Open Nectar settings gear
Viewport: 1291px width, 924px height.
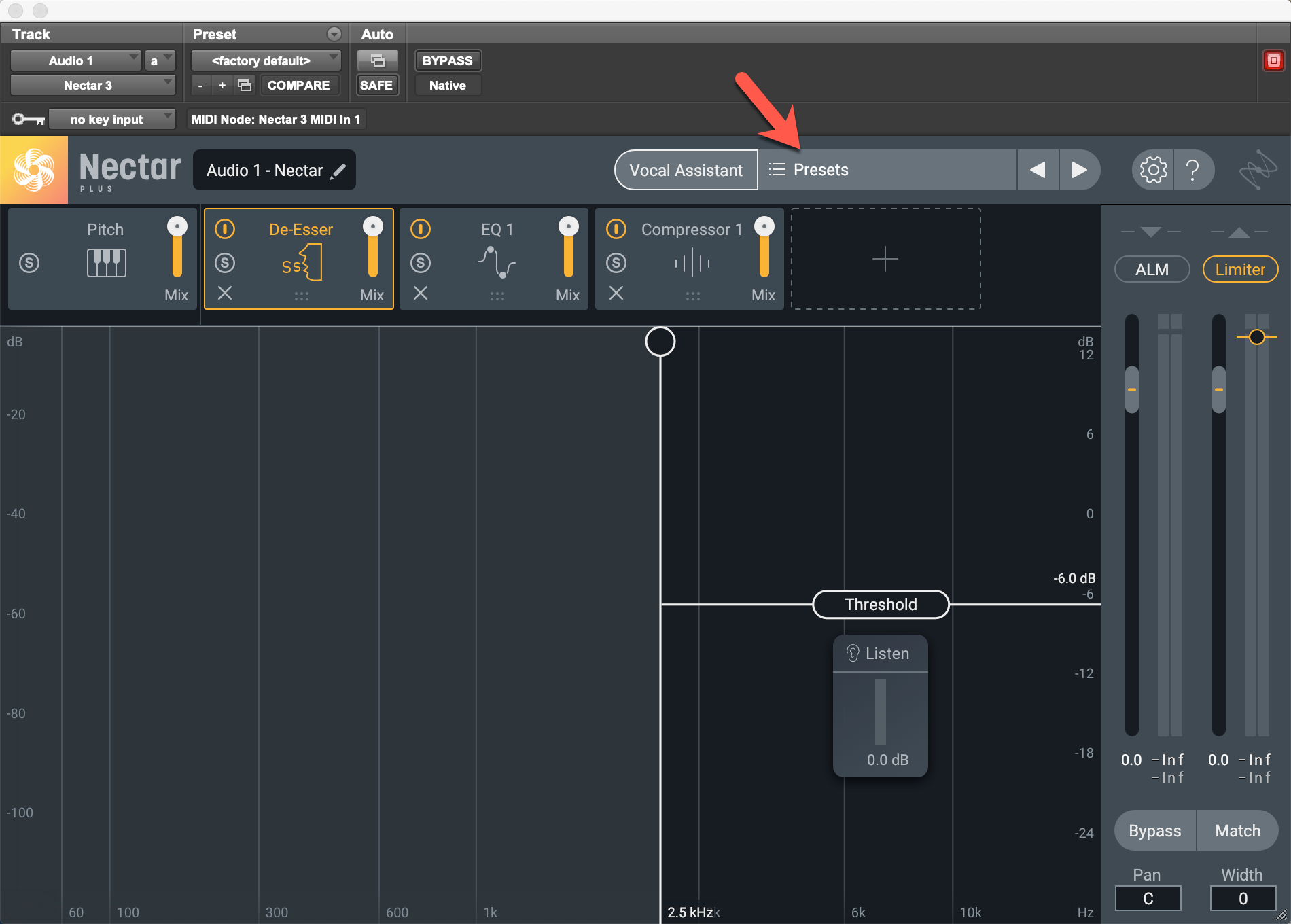click(x=1153, y=170)
